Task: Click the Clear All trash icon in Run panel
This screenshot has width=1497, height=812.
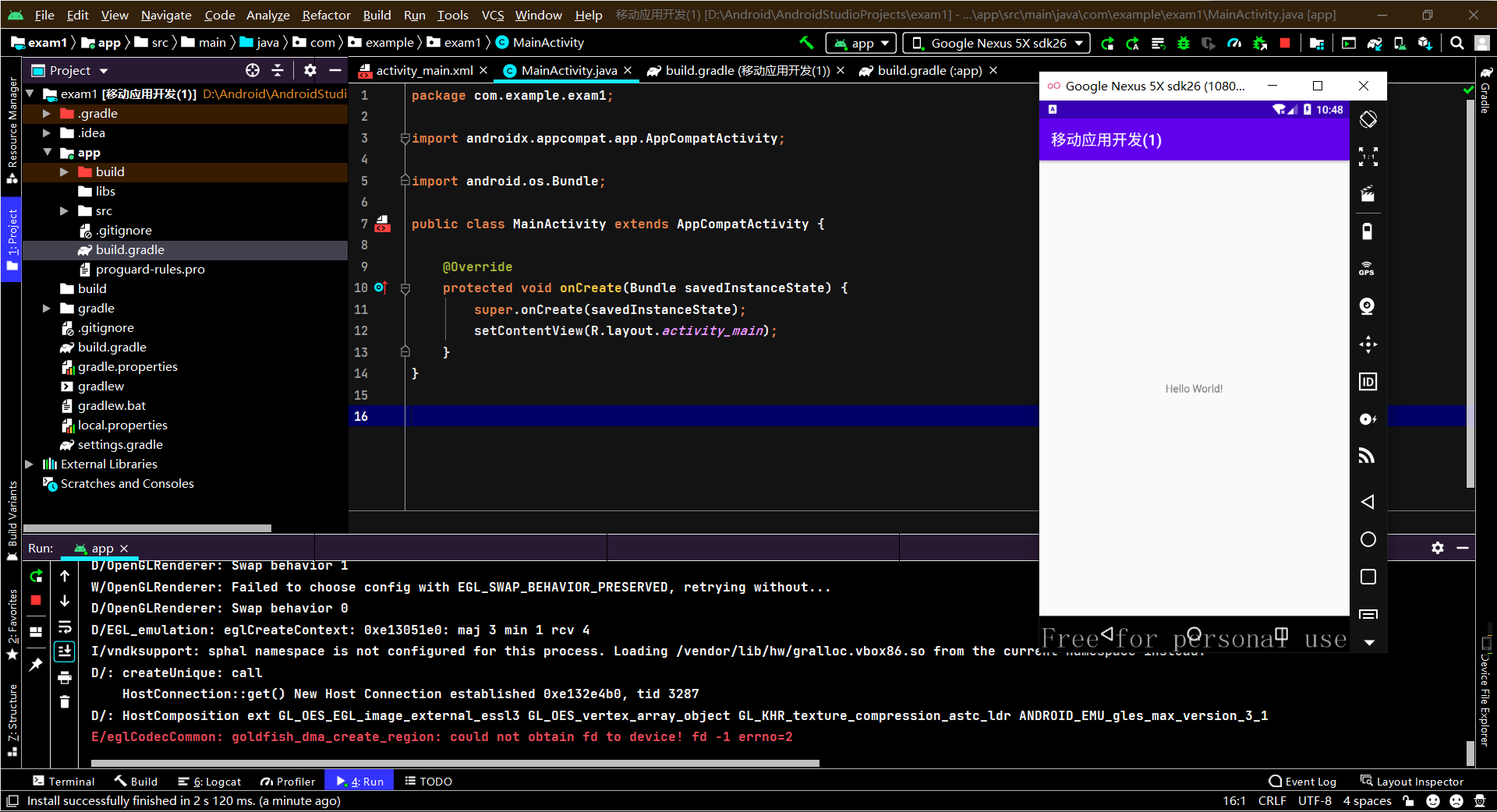Action: (x=65, y=702)
